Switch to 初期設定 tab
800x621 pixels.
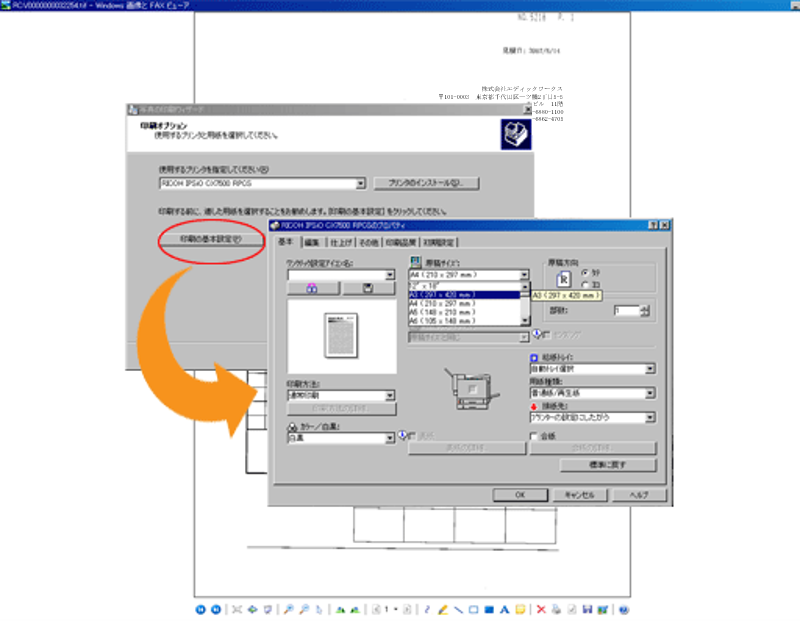click(438, 242)
